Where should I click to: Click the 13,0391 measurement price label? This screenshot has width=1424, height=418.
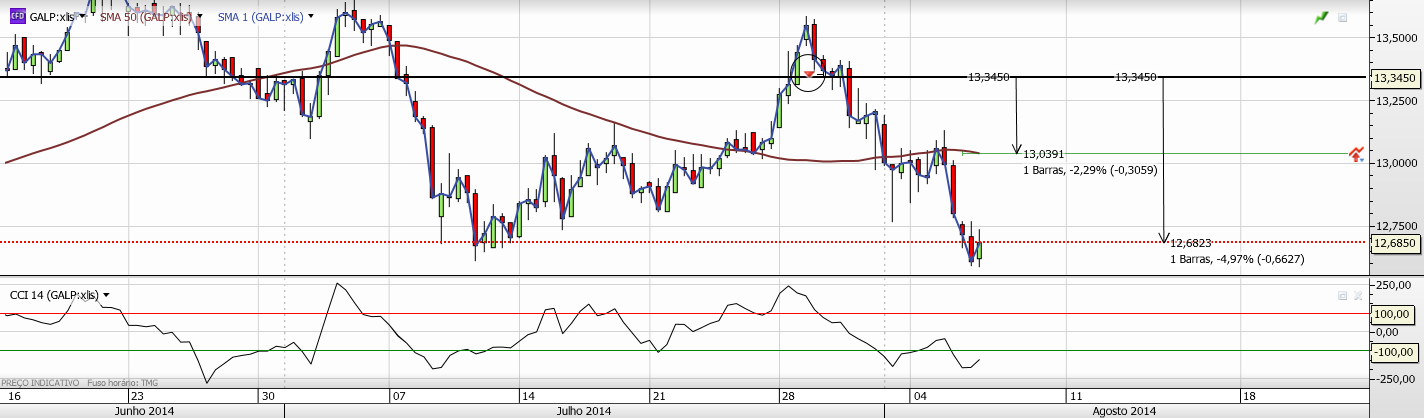tap(1043, 154)
